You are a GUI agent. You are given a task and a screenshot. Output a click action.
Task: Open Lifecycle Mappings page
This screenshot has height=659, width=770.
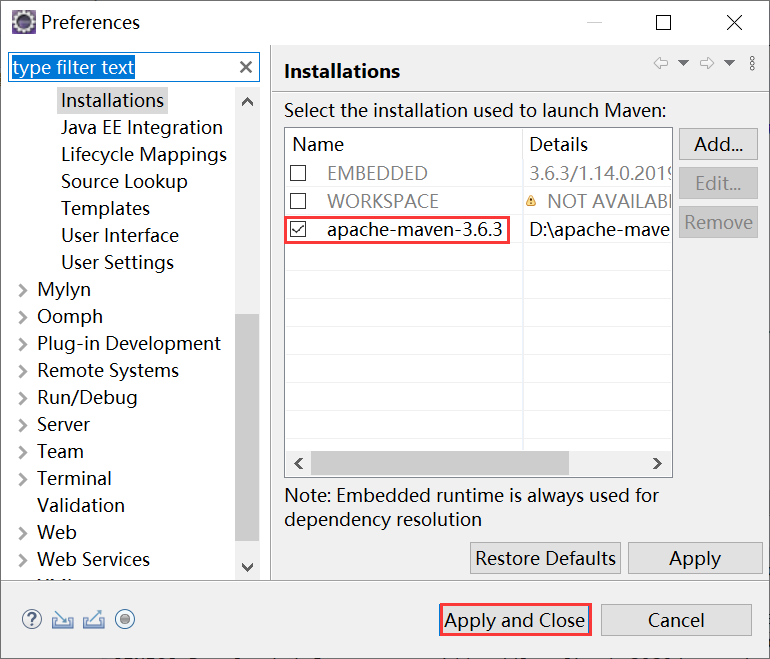(144, 155)
